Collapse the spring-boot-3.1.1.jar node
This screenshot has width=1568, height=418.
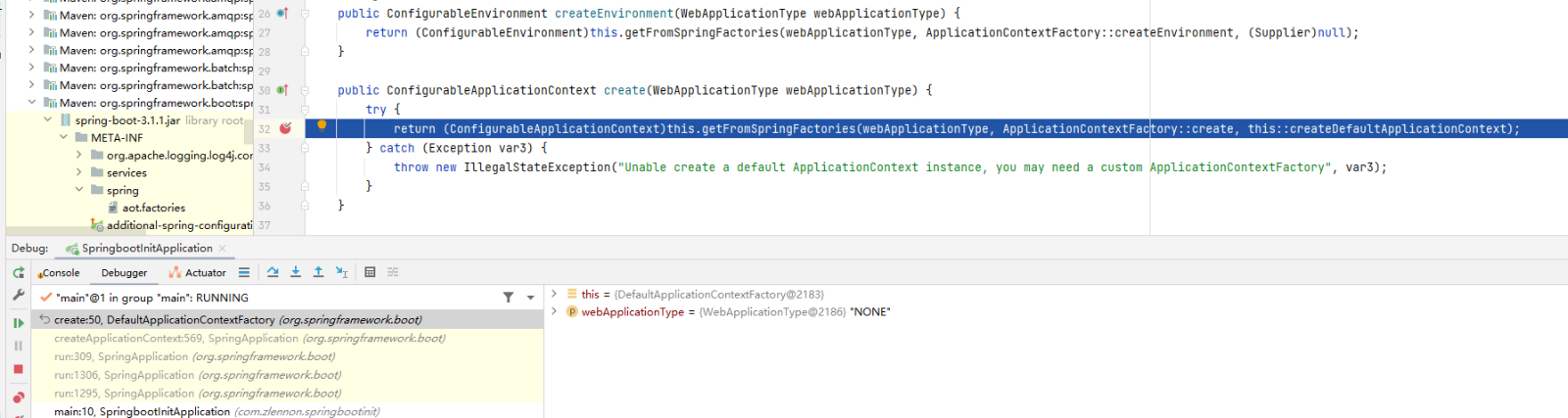pos(48,120)
